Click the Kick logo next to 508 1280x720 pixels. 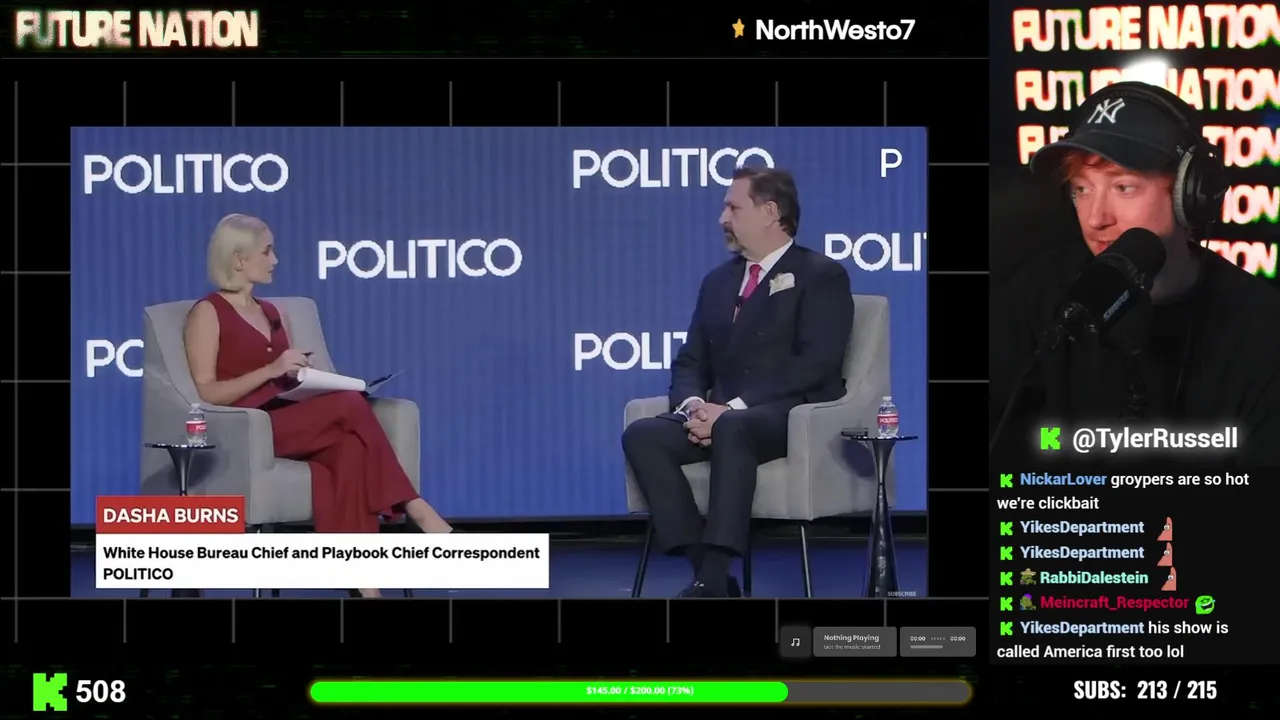coord(50,691)
